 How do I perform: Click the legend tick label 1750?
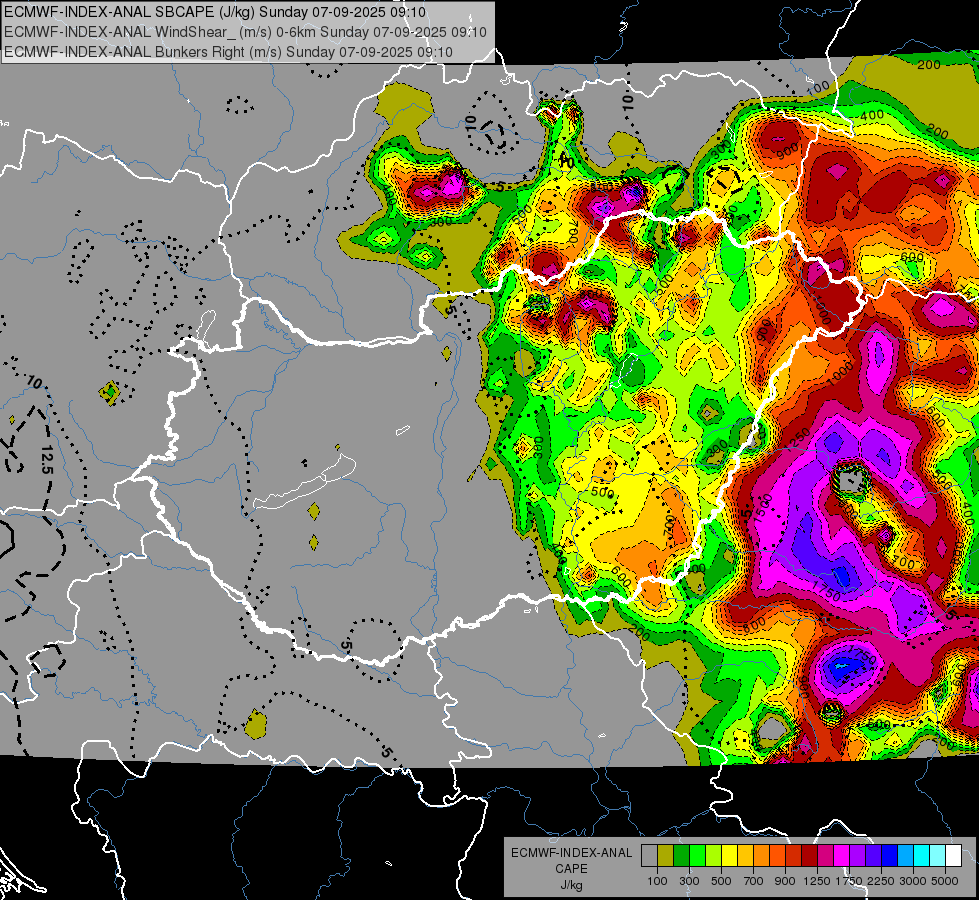pos(849,881)
